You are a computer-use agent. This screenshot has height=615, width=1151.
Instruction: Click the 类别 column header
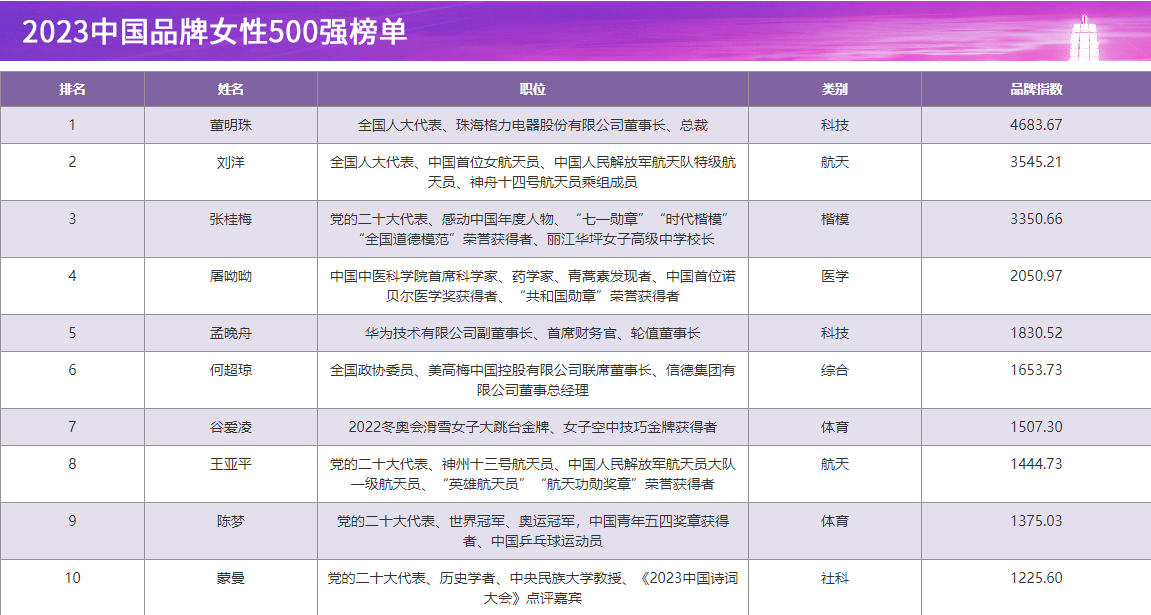[835, 89]
